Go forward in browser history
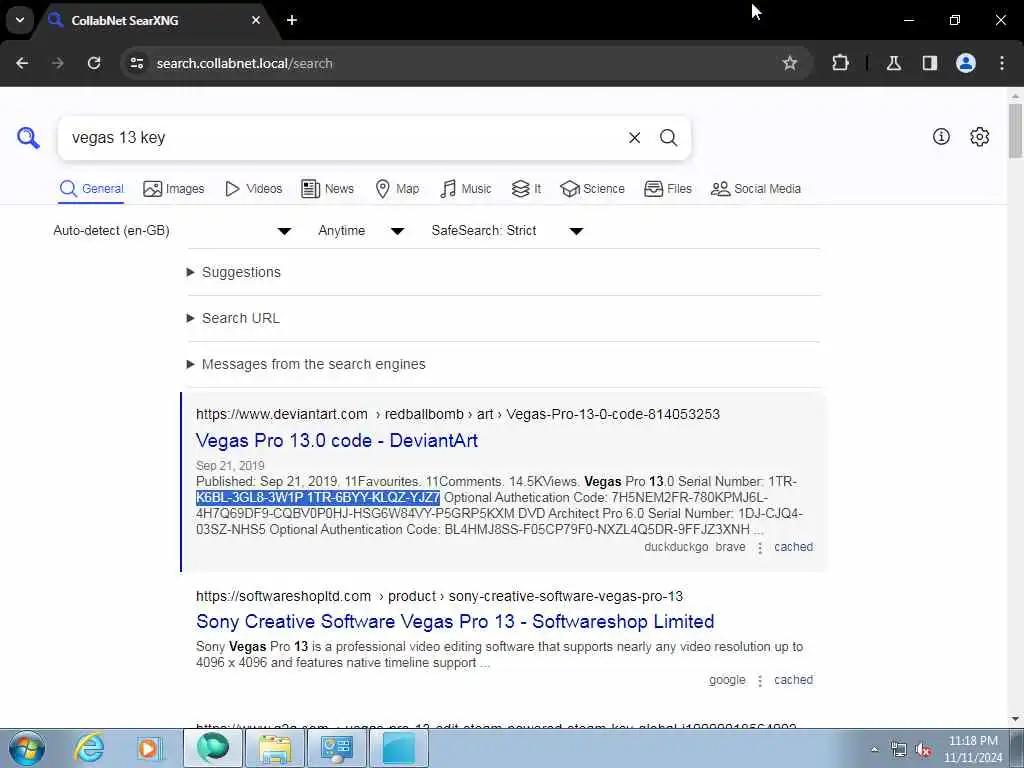 pyautogui.click(x=58, y=63)
